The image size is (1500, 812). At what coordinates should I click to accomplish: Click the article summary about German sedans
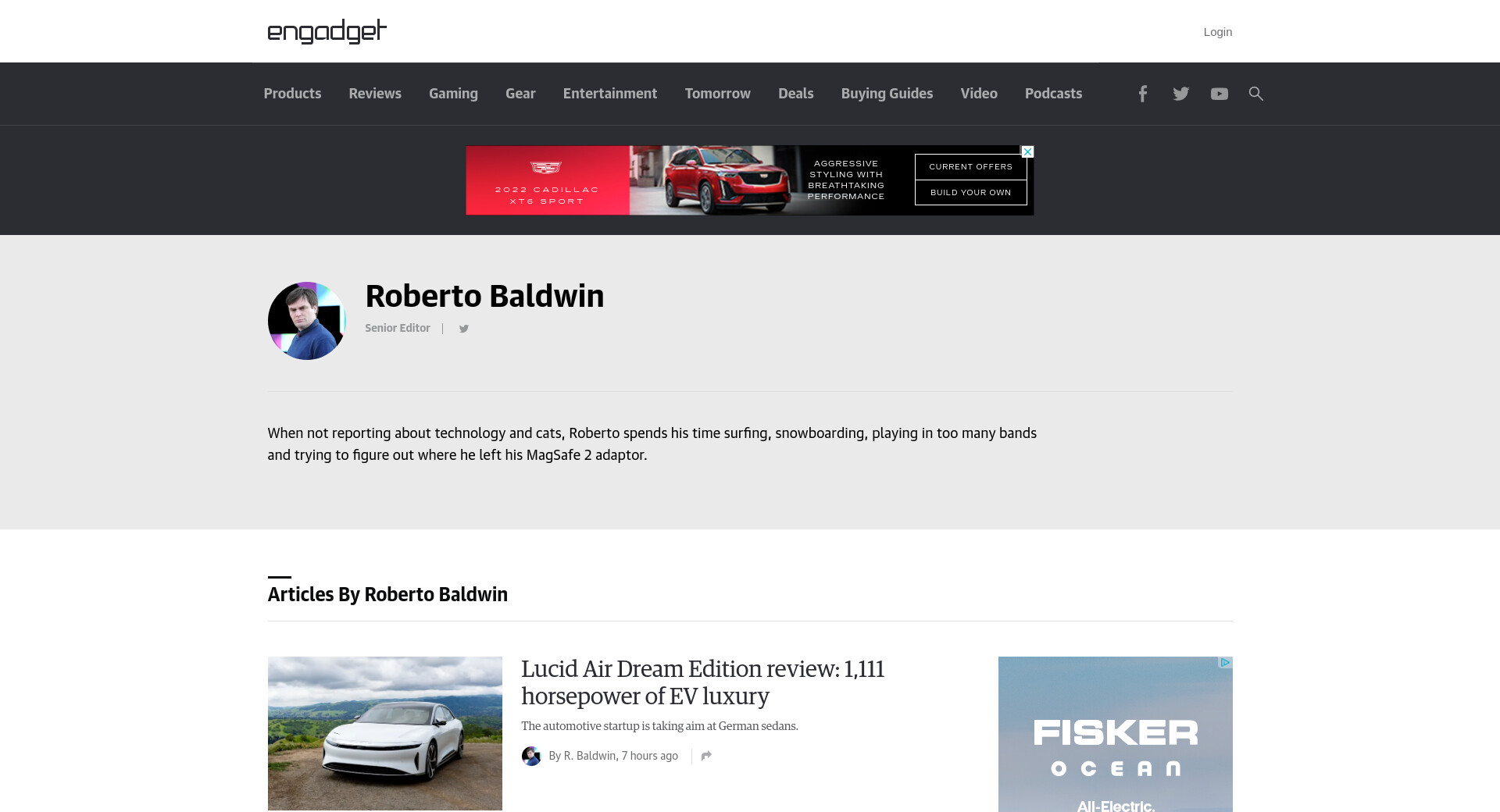(x=659, y=726)
